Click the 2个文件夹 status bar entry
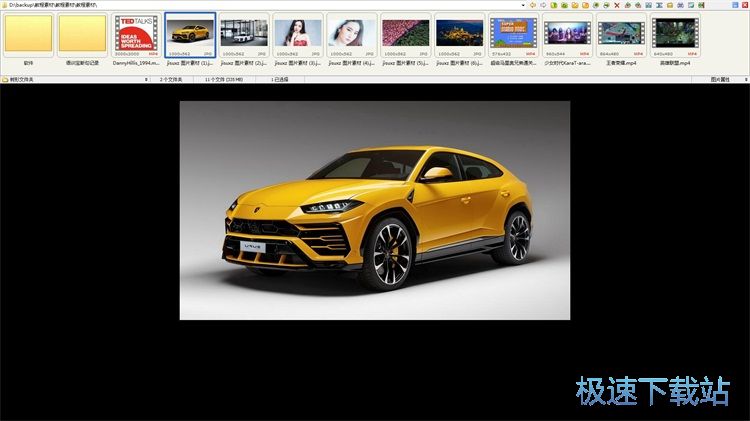This screenshot has height=421, width=750. coord(171,79)
